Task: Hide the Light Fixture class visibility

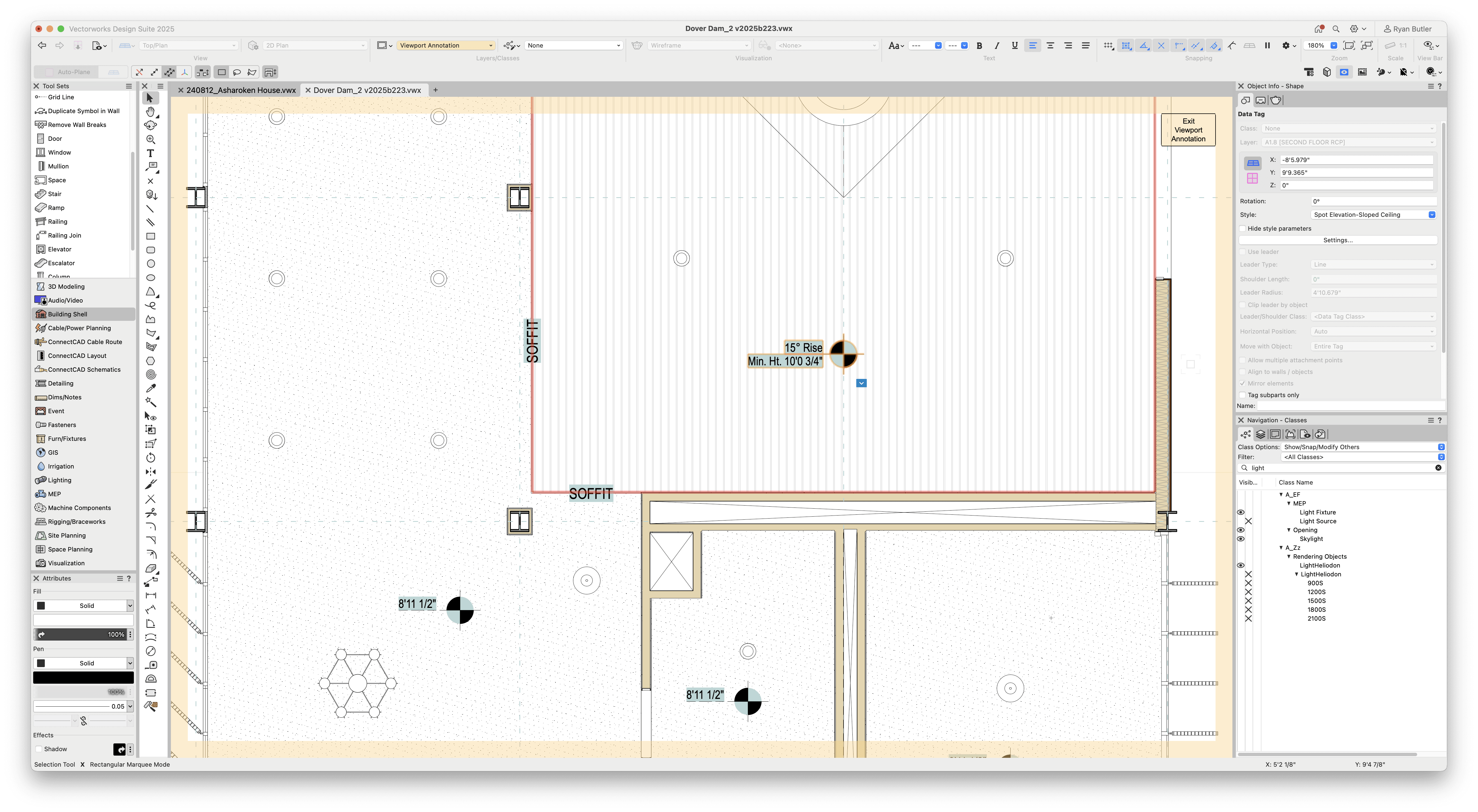Action: pos(1241,512)
